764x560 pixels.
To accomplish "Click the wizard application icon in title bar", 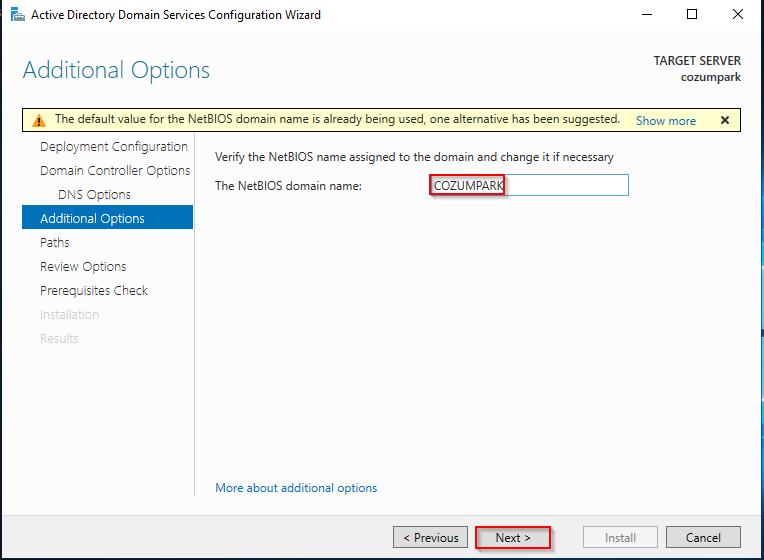I will pos(18,15).
